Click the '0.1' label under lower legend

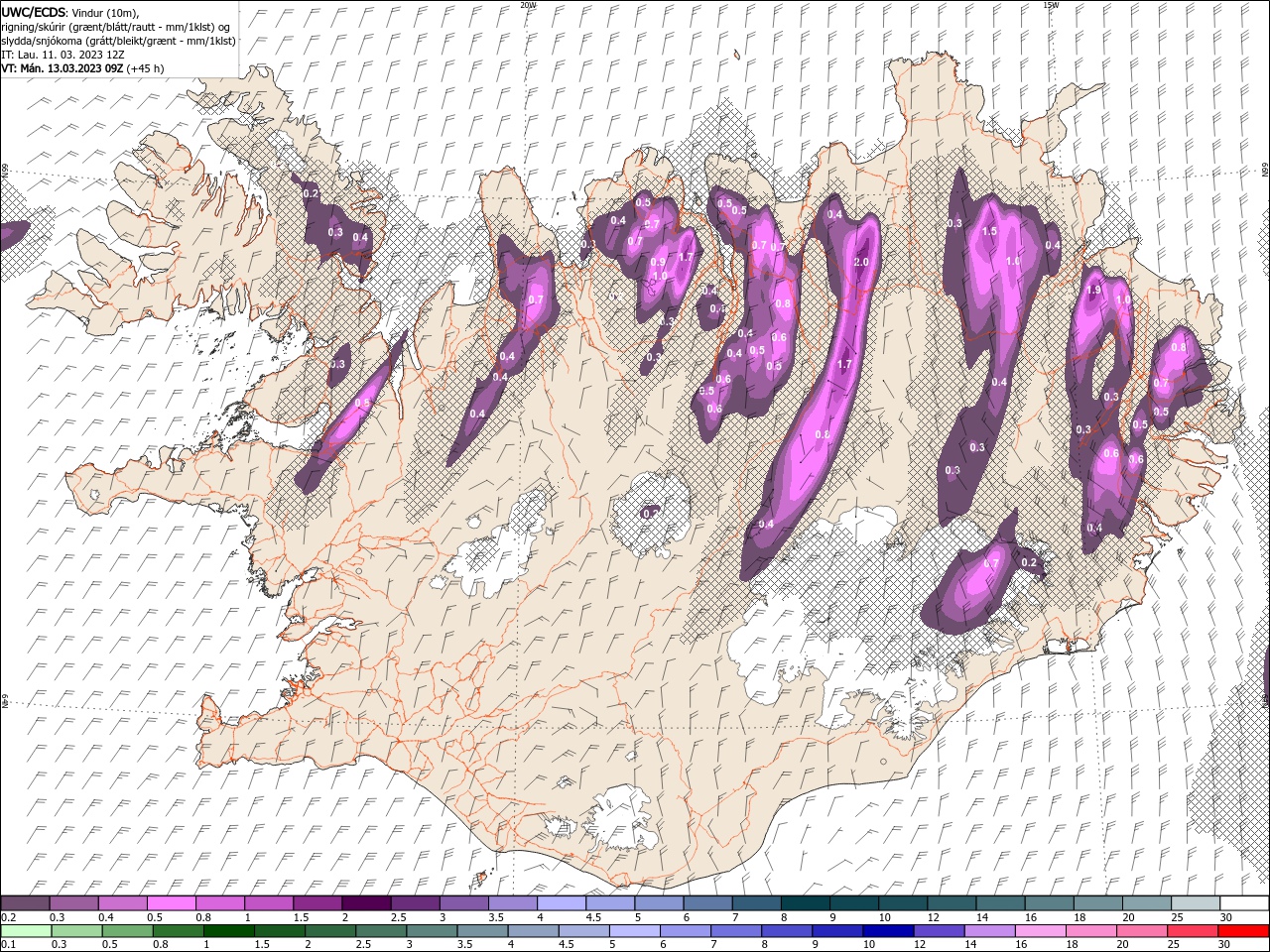point(7,944)
